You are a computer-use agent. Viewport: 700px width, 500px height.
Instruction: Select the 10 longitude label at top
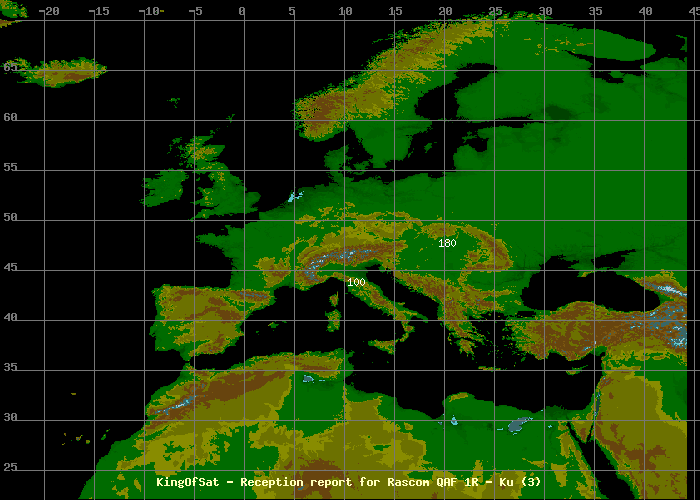(x=345, y=11)
